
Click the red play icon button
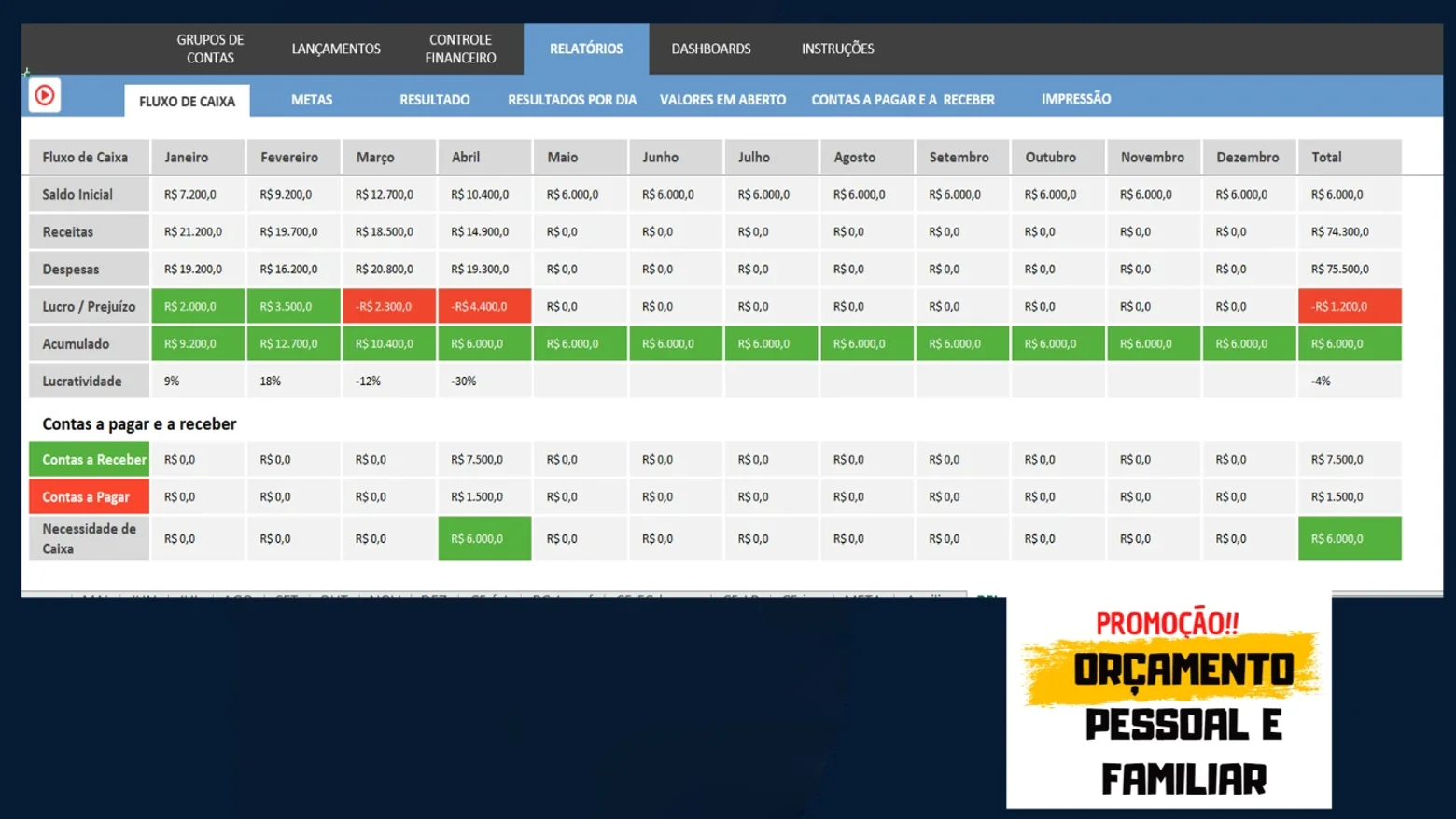[x=44, y=95]
